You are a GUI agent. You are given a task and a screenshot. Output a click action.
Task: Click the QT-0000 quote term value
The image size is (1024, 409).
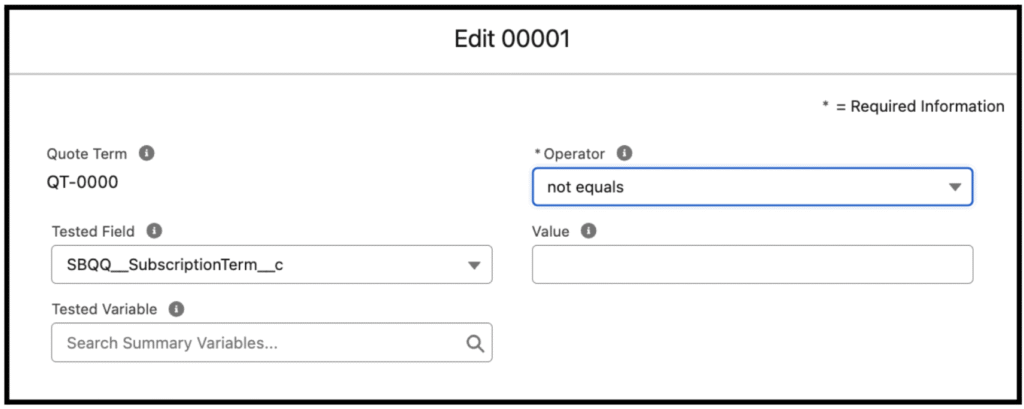coord(83,182)
